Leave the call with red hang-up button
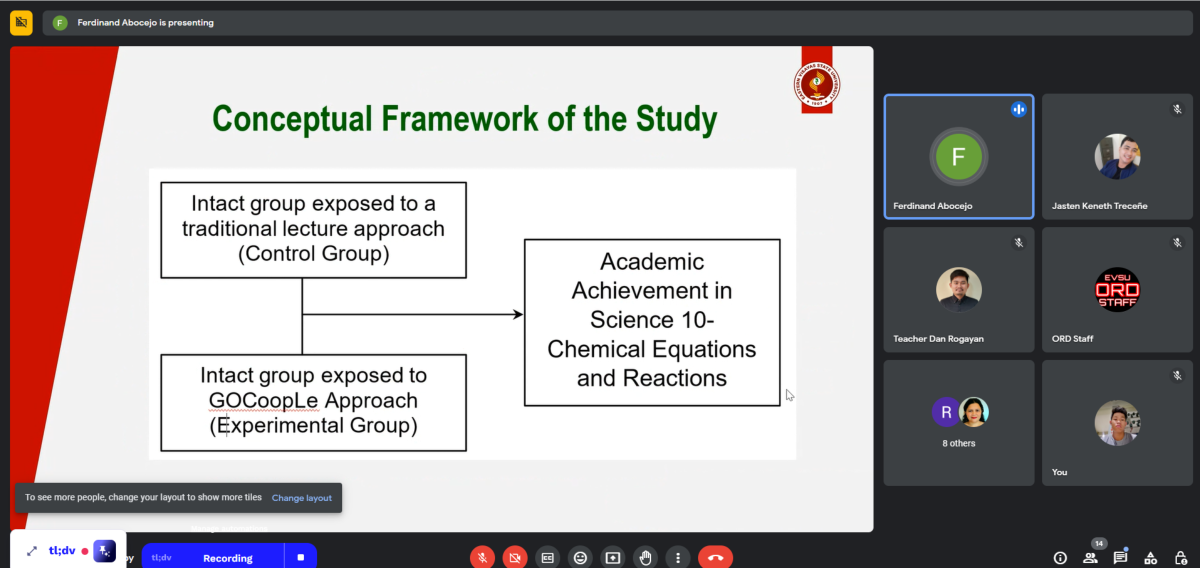The image size is (1200, 568). (x=715, y=557)
